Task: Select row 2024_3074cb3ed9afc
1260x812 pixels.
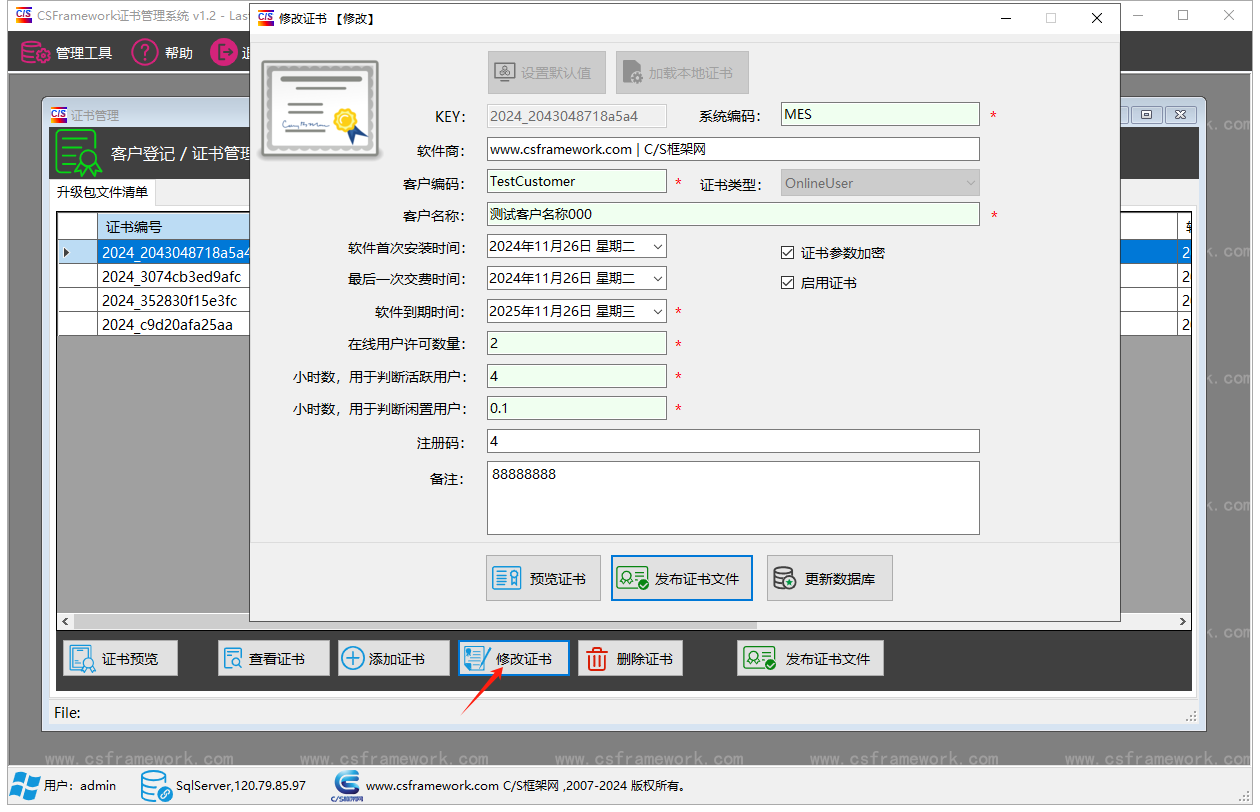Action: pos(174,276)
